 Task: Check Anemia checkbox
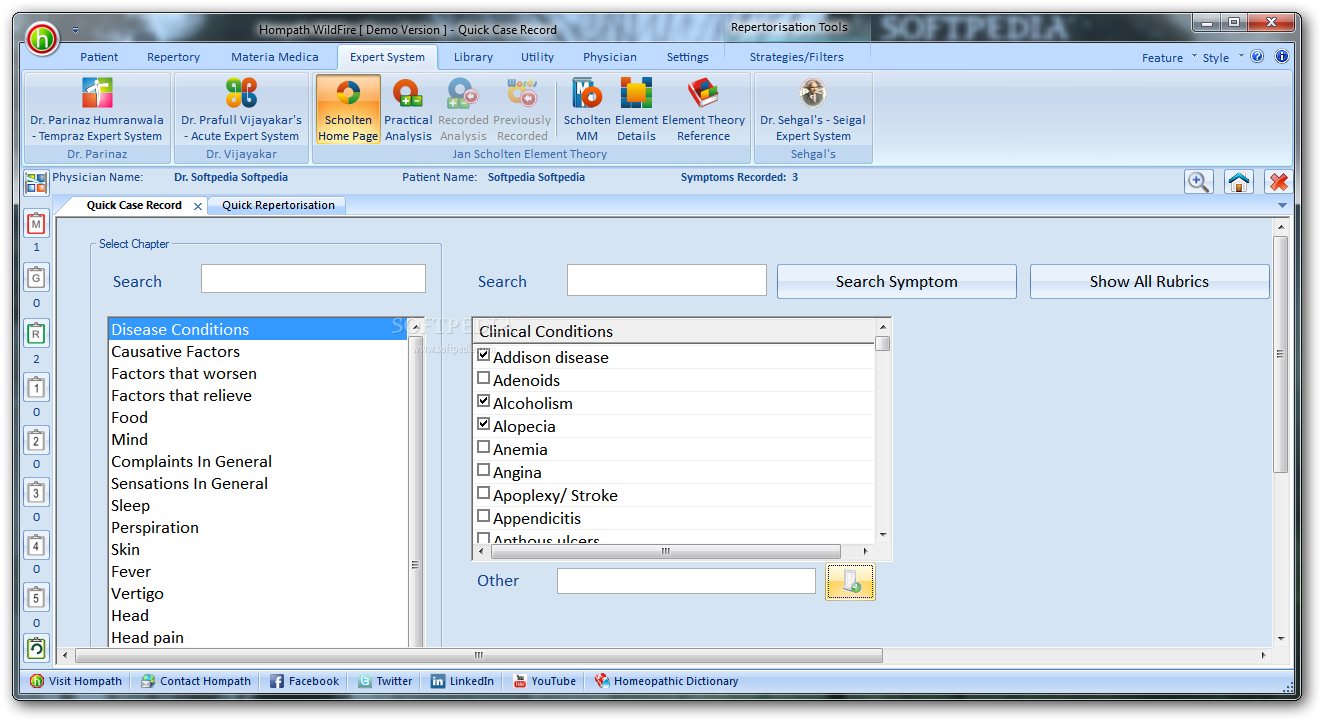coord(484,447)
